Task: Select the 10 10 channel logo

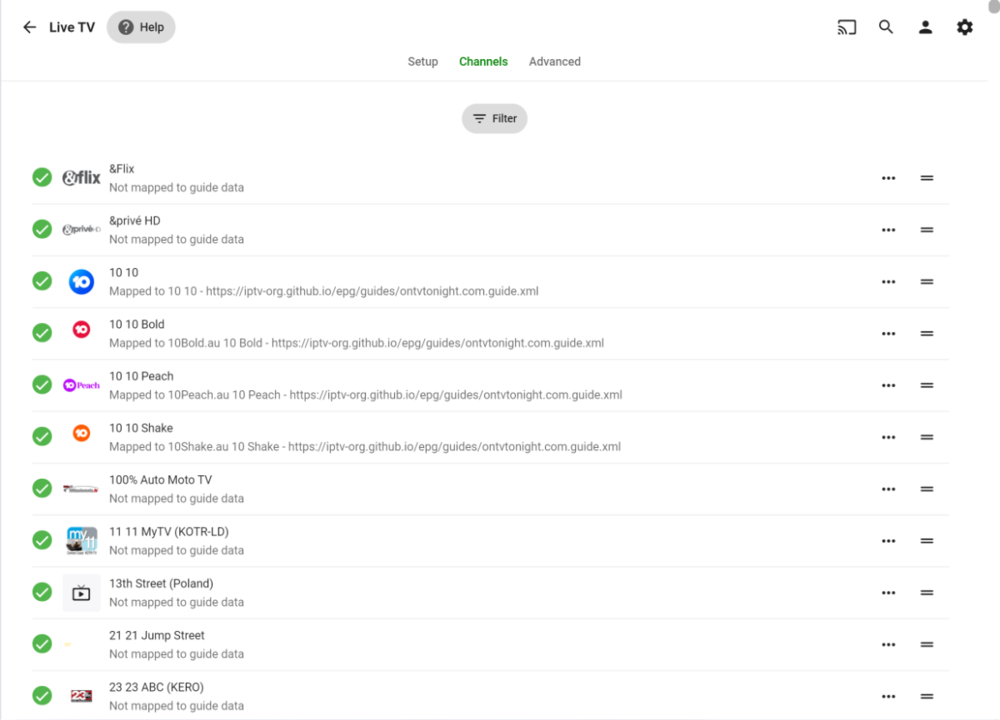Action: tap(81, 281)
